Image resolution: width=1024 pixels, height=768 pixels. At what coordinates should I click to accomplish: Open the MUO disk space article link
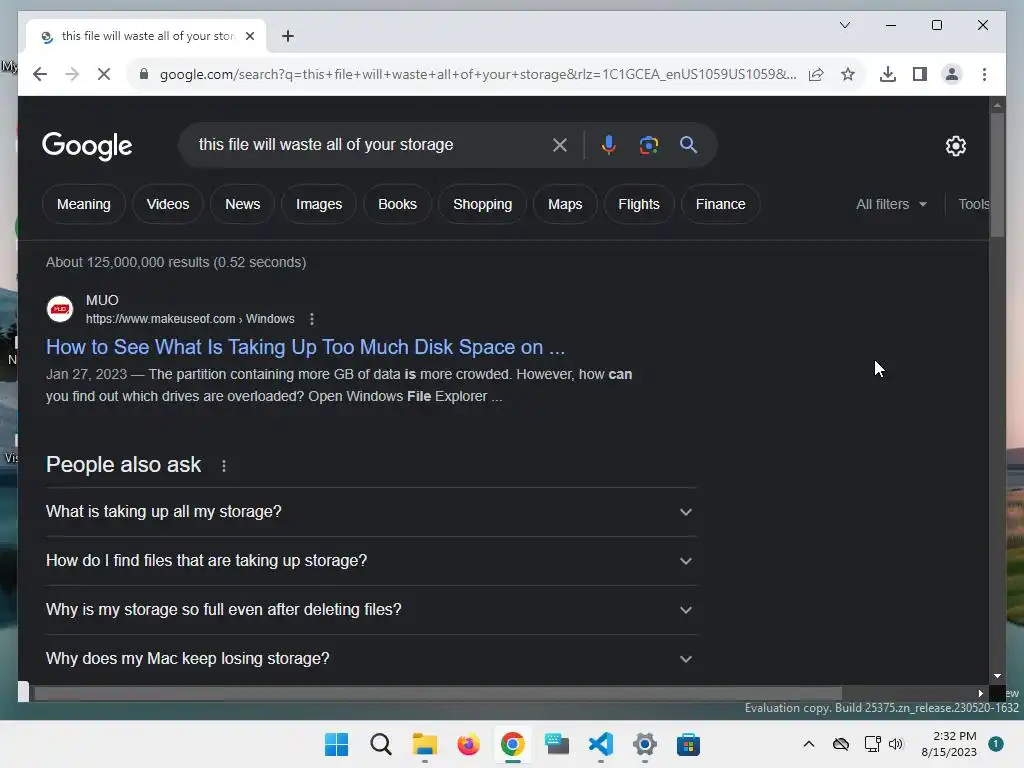coord(305,347)
